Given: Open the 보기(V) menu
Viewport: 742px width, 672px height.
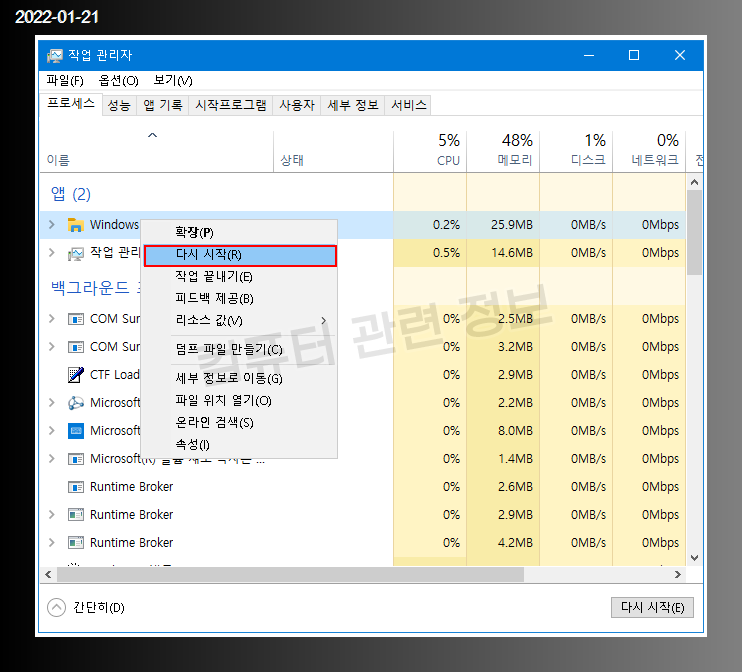Looking at the screenshot, I should [x=173, y=81].
